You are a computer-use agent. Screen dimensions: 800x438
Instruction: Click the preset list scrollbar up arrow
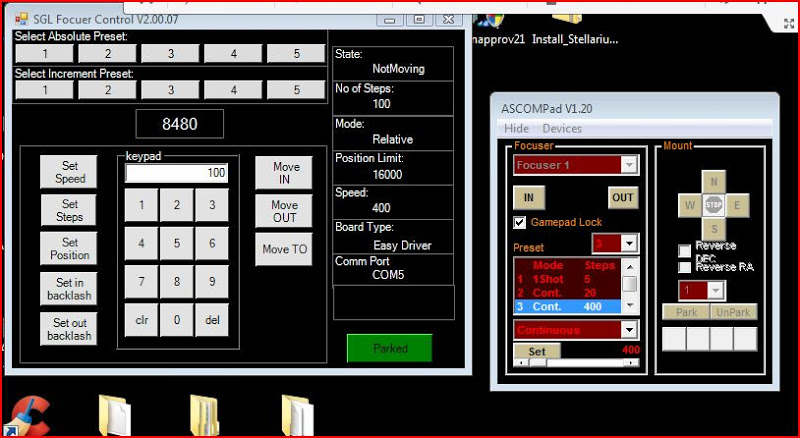(630, 266)
